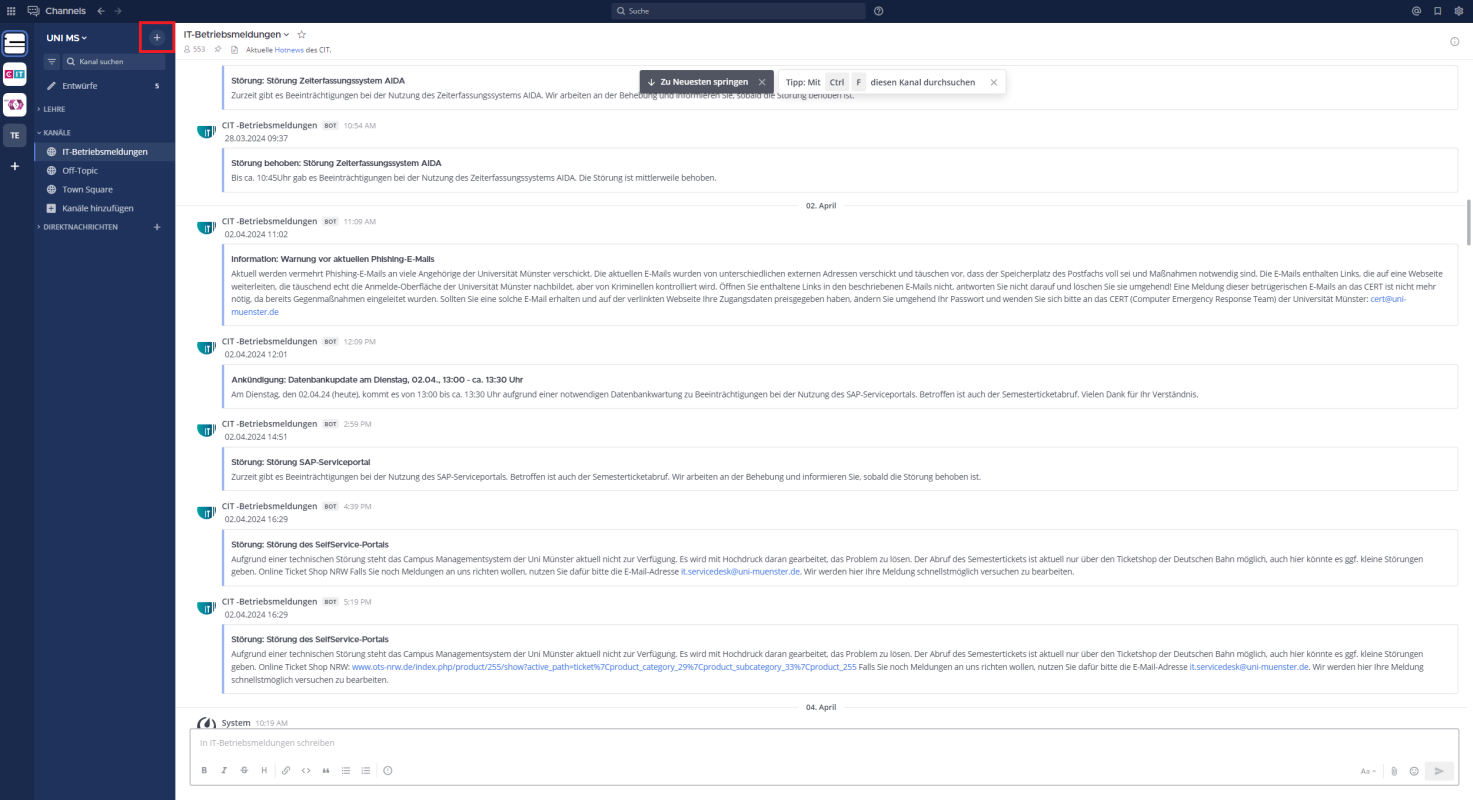The height and width of the screenshot is (800, 1473).
Task: Insert a link with the chain icon
Action: tap(286, 771)
